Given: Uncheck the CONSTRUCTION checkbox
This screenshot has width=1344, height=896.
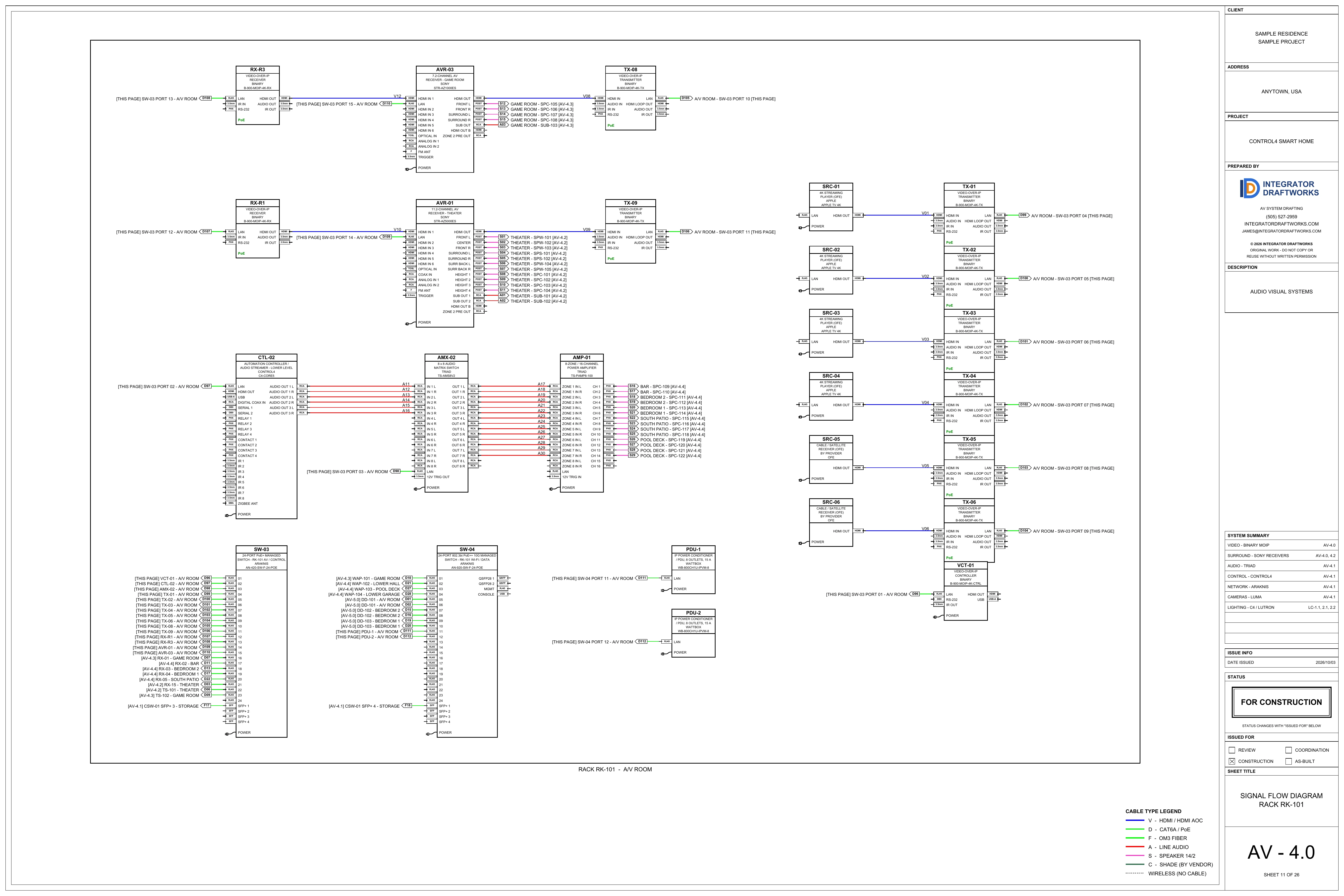Looking at the screenshot, I should point(1232,761).
